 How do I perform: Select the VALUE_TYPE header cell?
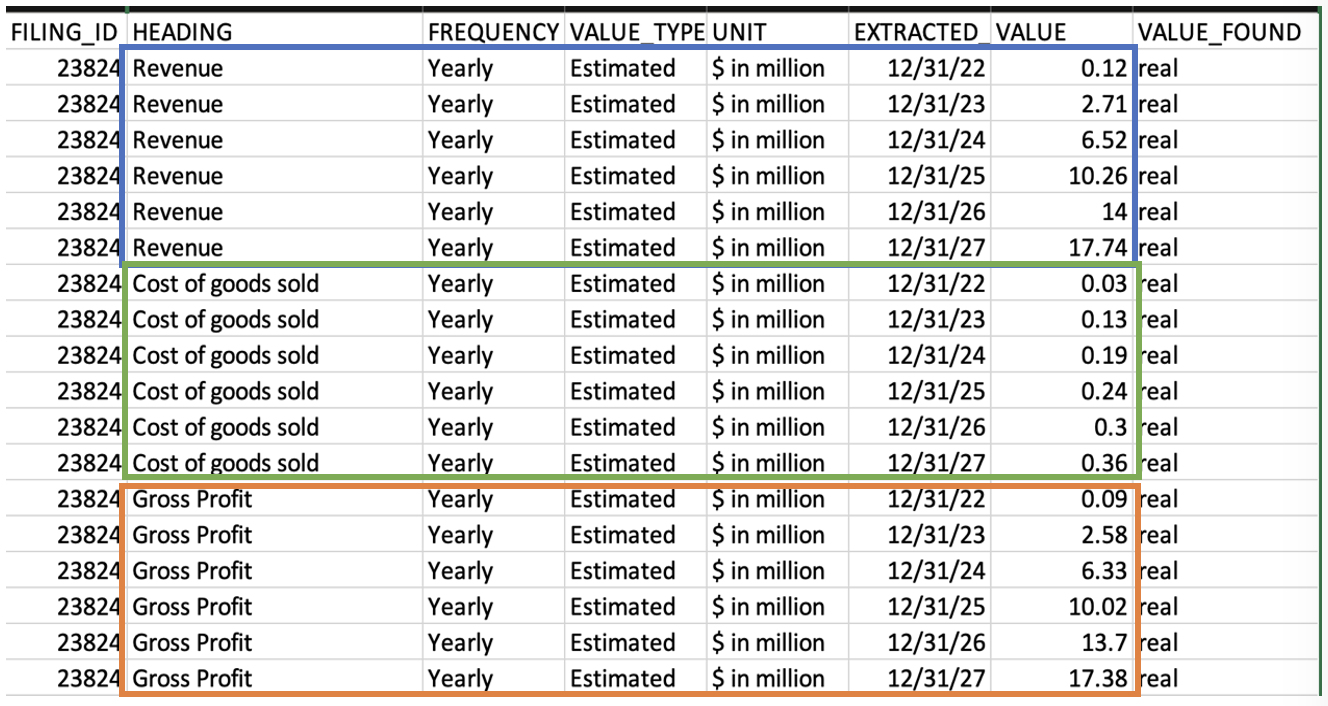[x=636, y=32]
